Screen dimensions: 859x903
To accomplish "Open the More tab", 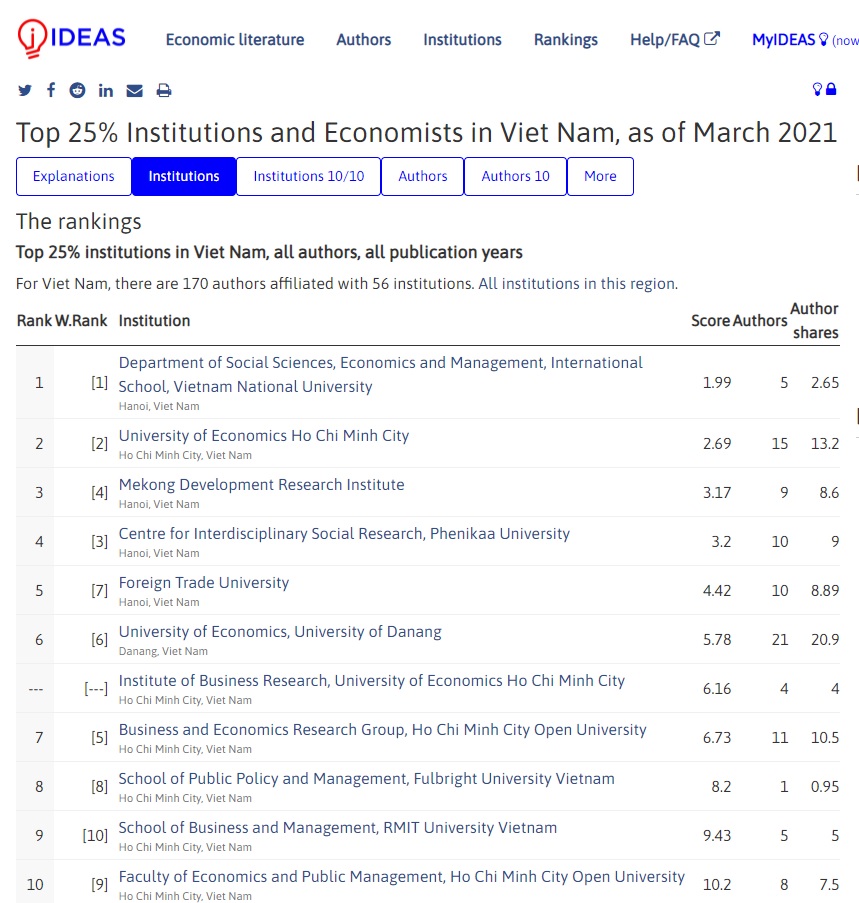I will (600, 176).
